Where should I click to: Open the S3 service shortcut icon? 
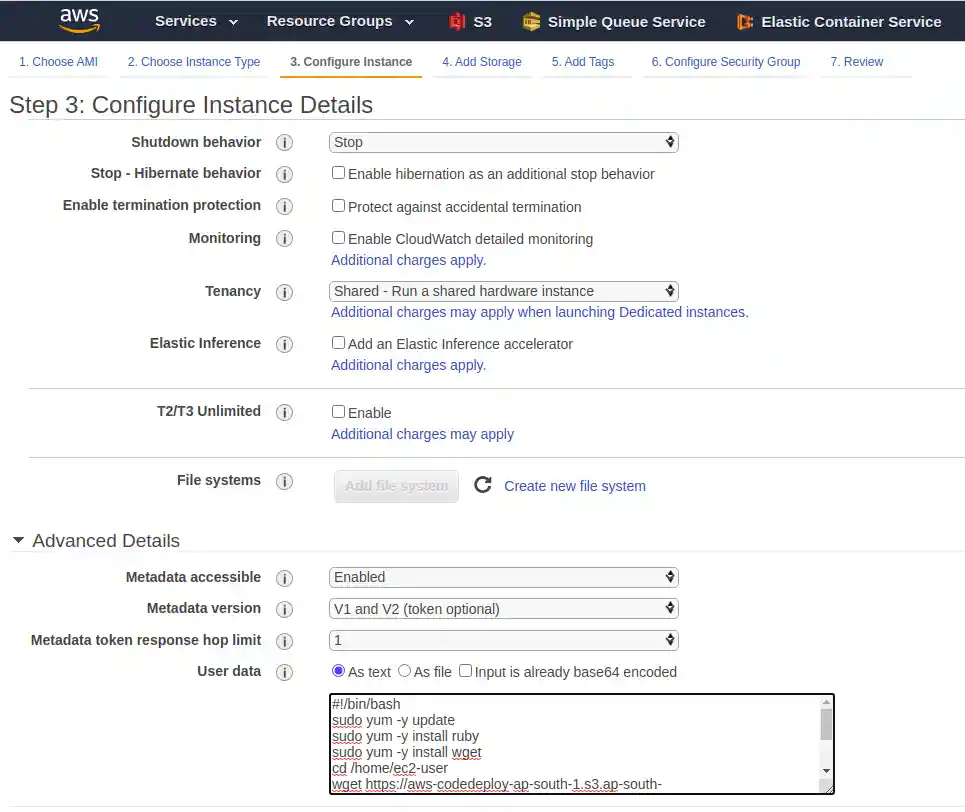pyautogui.click(x=458, y=22)
